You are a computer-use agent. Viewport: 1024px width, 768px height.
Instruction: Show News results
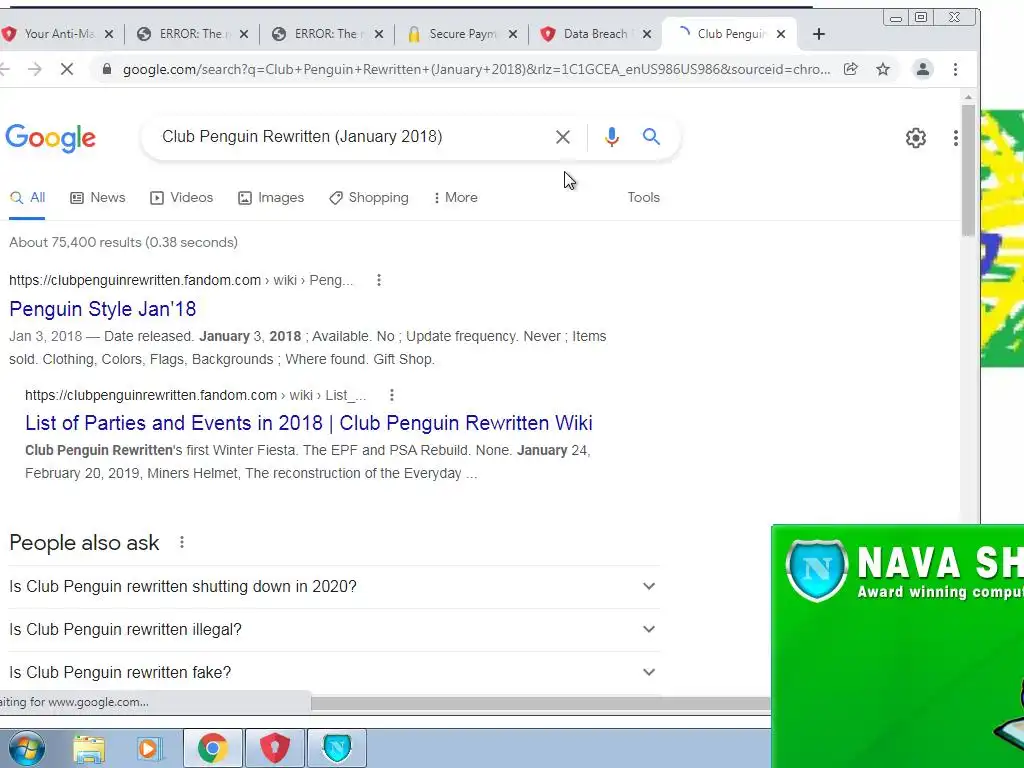click(97, 197)
